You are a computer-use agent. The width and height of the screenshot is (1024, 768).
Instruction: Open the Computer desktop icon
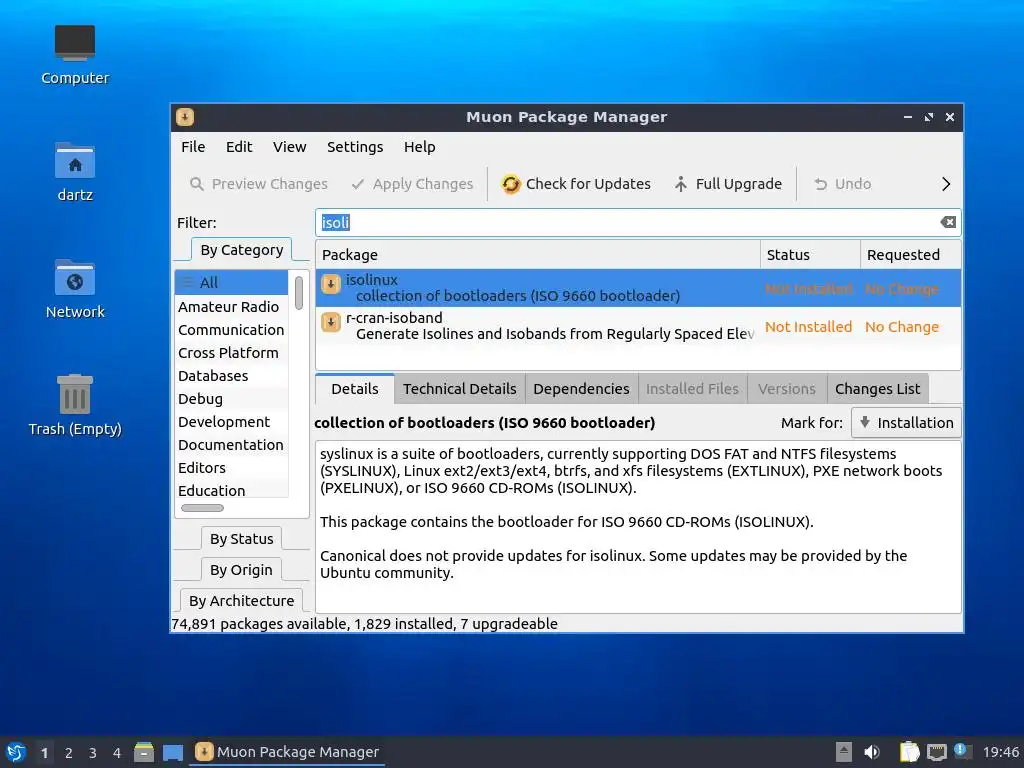75,56
